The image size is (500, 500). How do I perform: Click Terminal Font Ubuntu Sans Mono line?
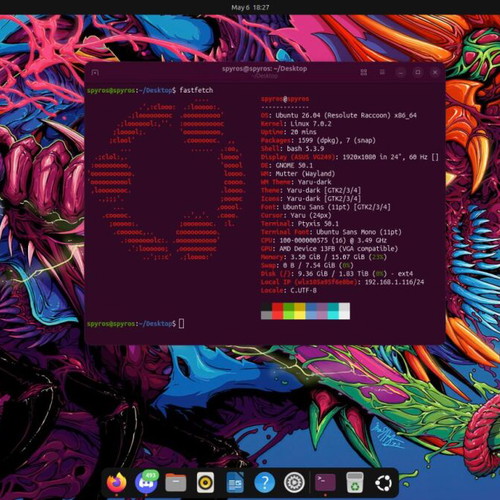(x=331, y=232)
